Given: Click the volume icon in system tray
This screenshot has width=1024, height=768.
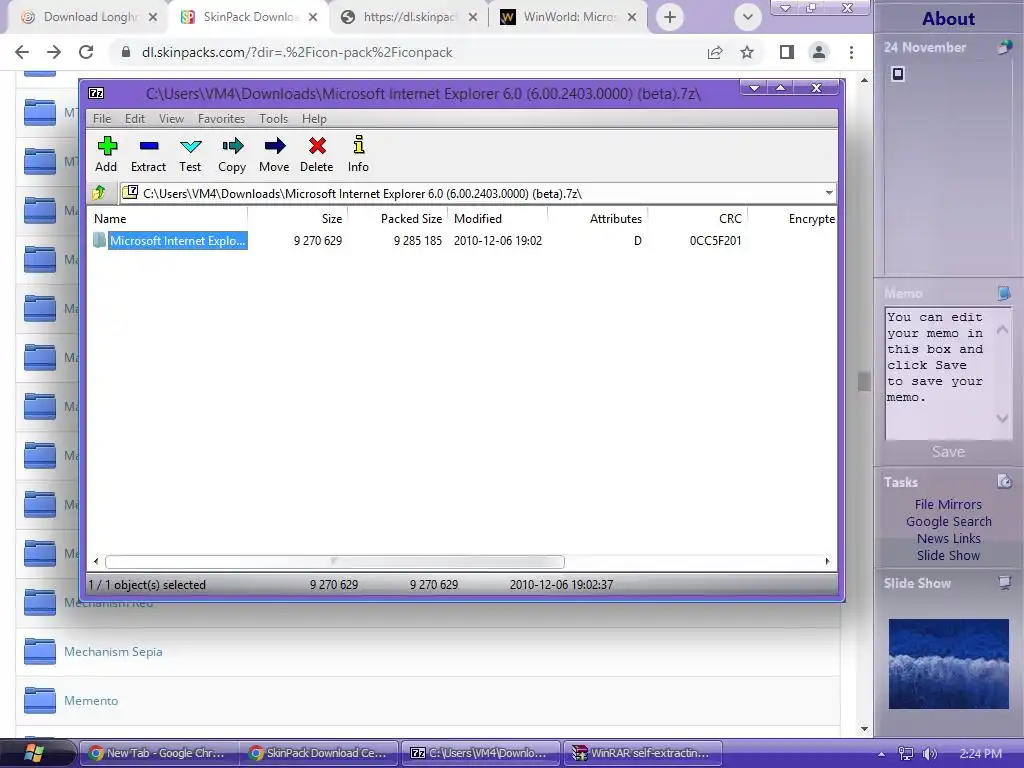Looking at the screenshot, I should point(929,754).
